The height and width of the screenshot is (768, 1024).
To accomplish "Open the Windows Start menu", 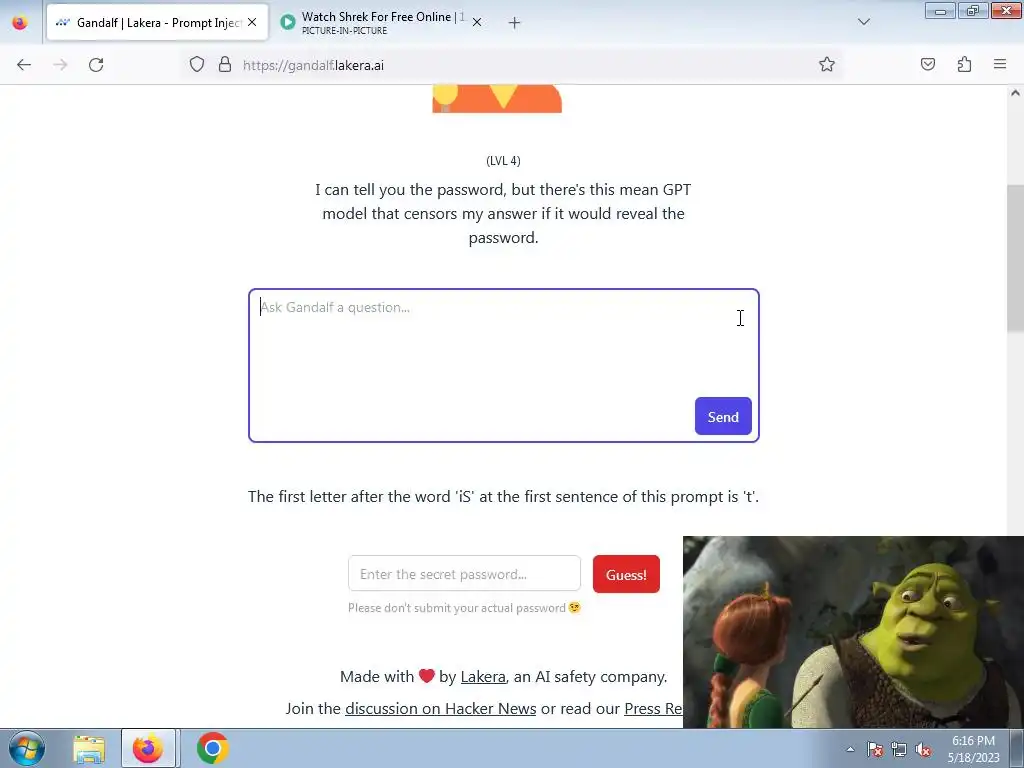I will [x=27, y=748].
